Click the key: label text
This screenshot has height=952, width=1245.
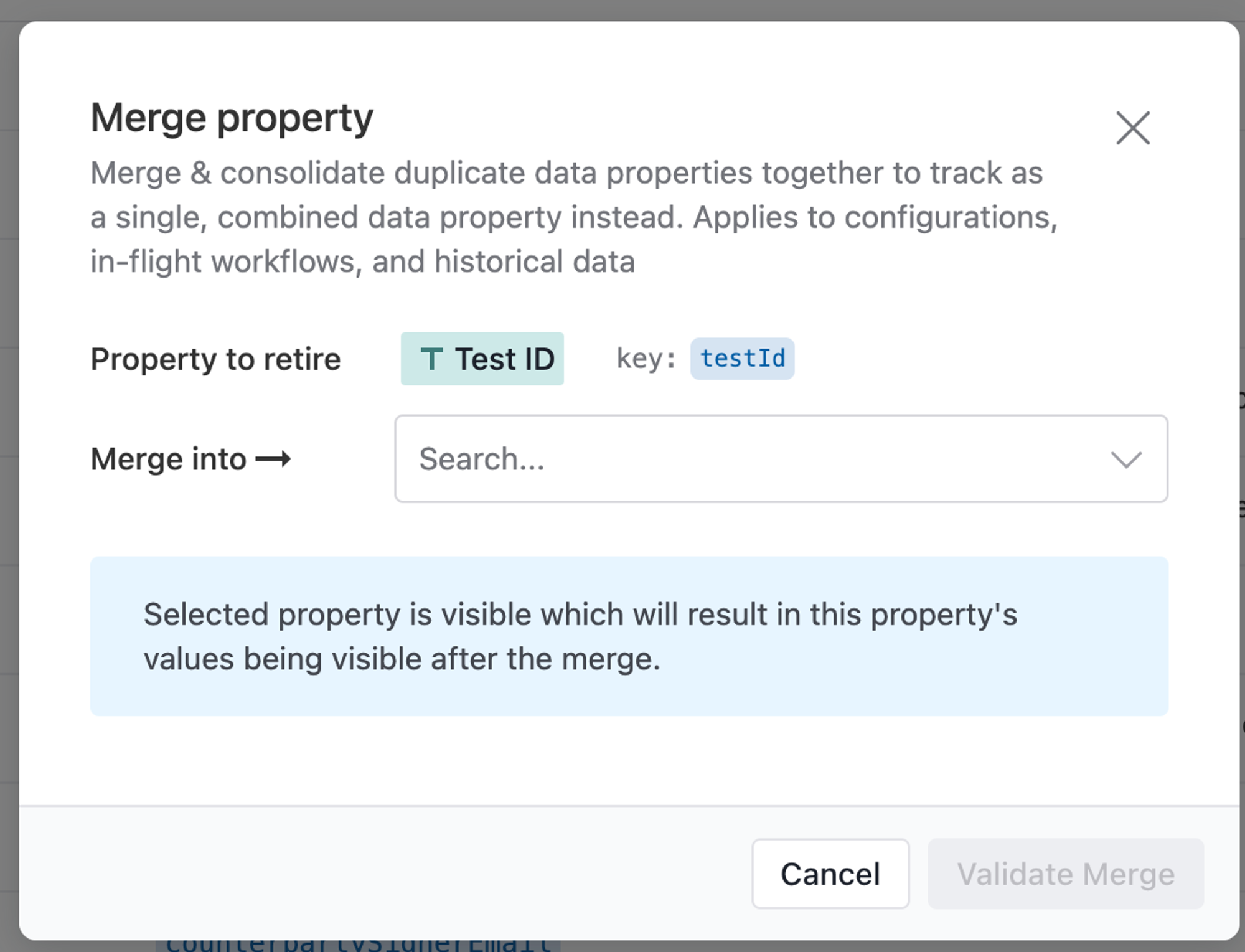point(646,359)
